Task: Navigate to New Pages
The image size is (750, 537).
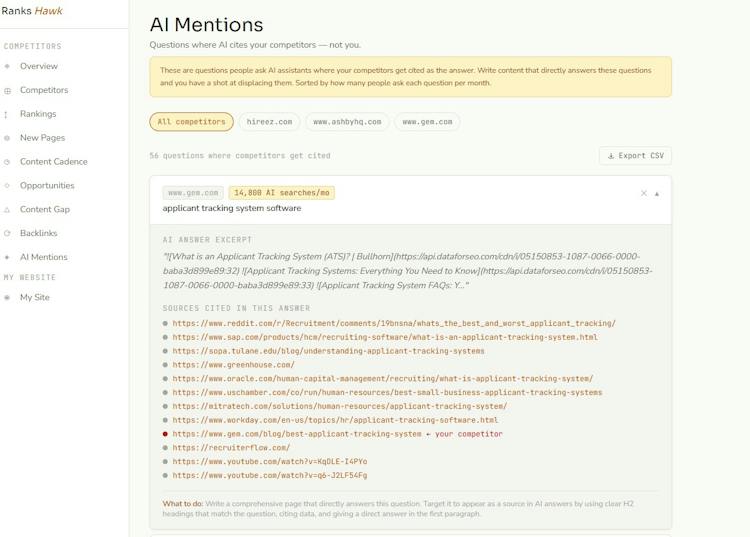Action: (x=42, y=138)
